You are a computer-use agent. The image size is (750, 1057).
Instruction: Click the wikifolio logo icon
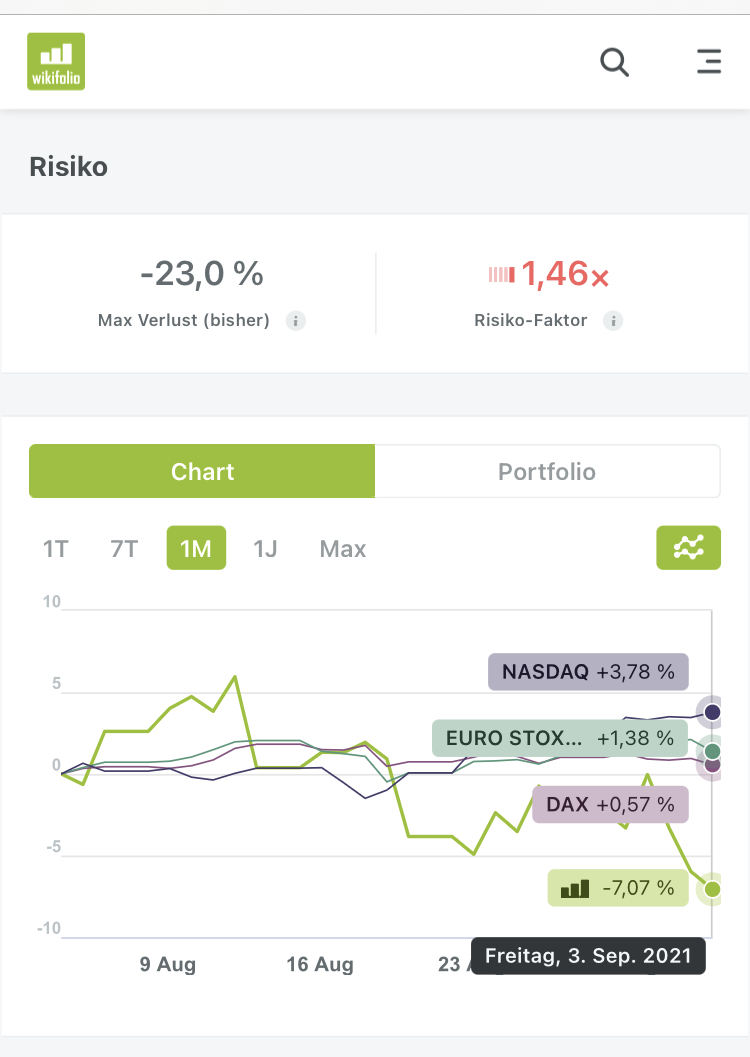56,62
